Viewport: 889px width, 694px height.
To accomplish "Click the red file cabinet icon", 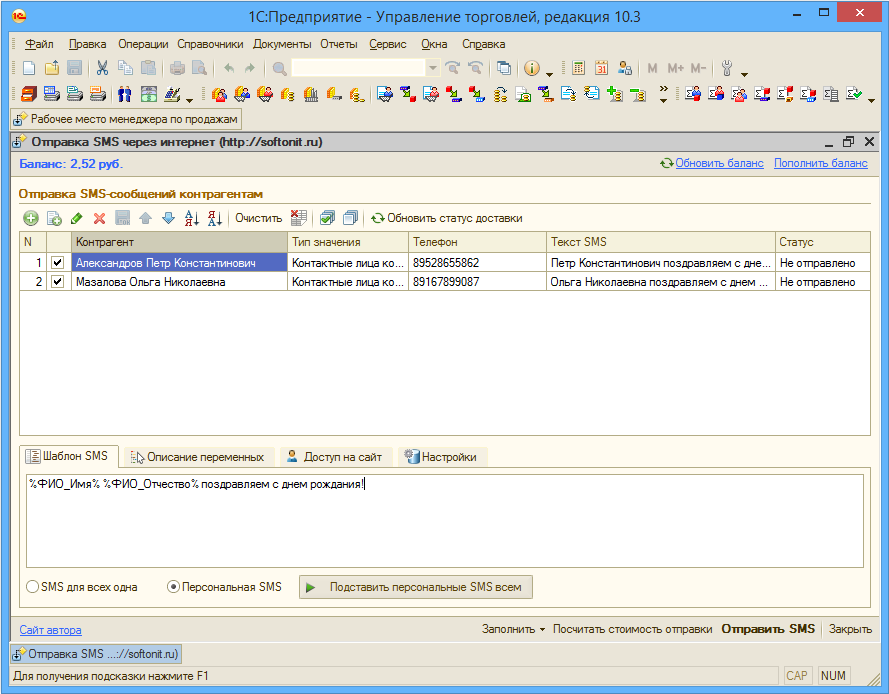I will click(28, 94).
